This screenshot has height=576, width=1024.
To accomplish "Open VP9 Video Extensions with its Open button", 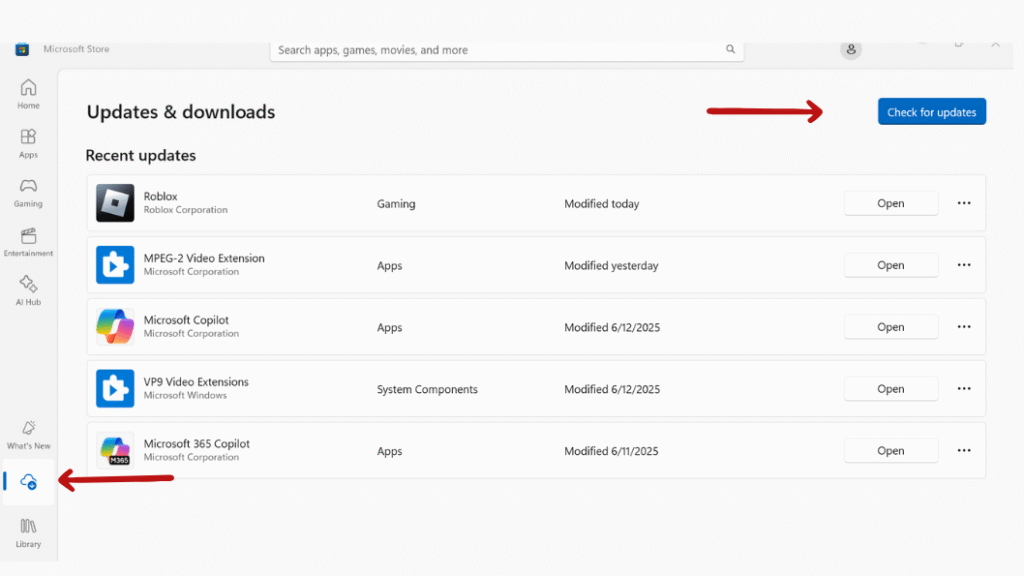I will [891, 389].
